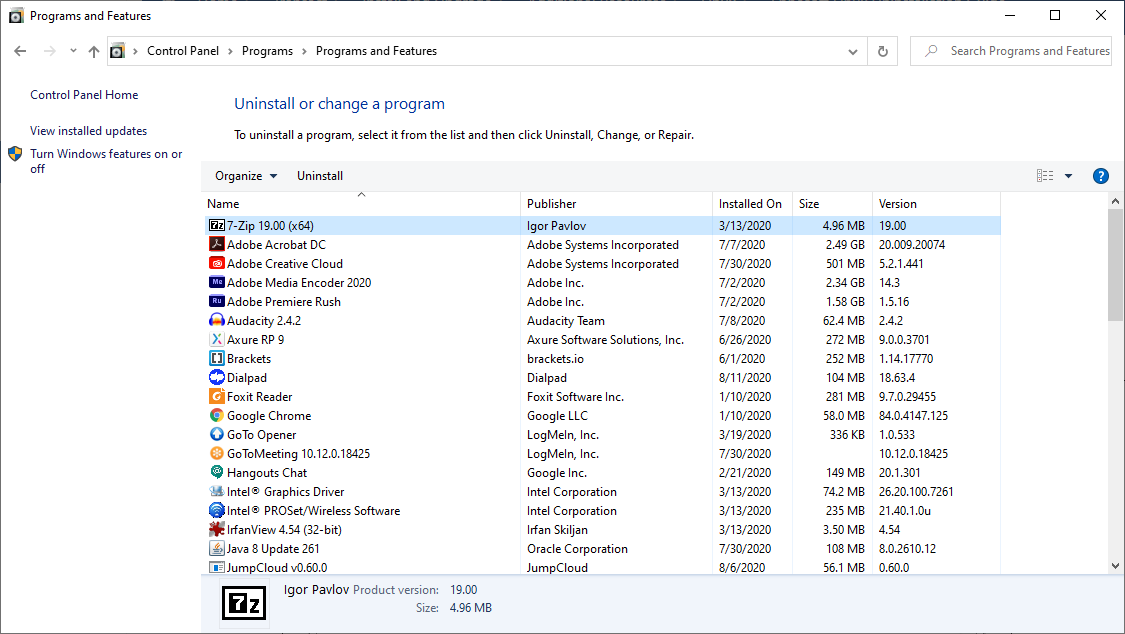The image size is (1125, 634).
Task: Click the scrollbar up arrow
Action: pos(1116,202)
